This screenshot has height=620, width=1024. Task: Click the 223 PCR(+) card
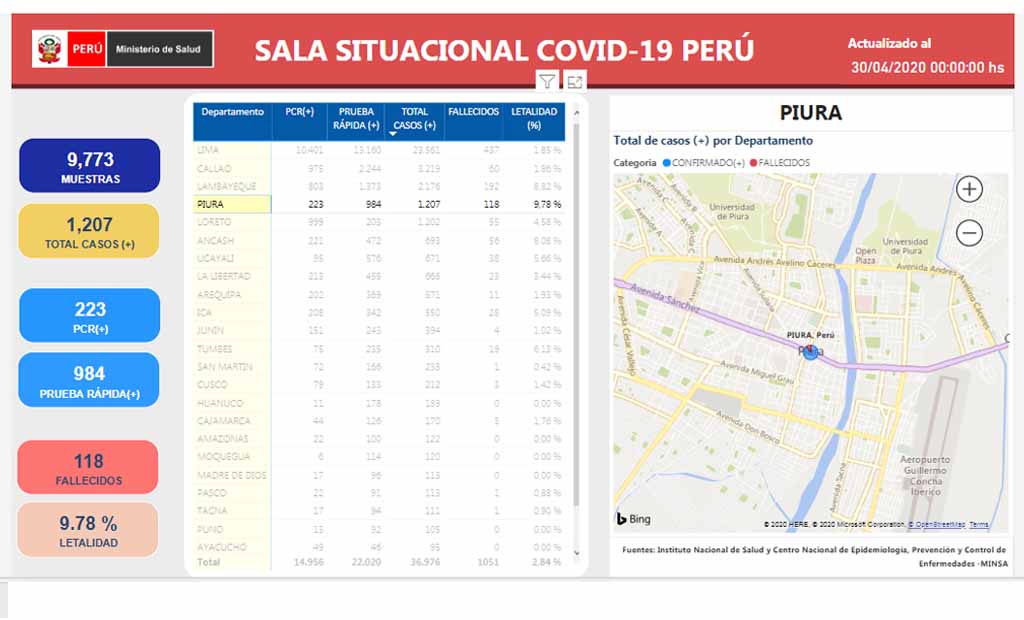tap(89, 316)
